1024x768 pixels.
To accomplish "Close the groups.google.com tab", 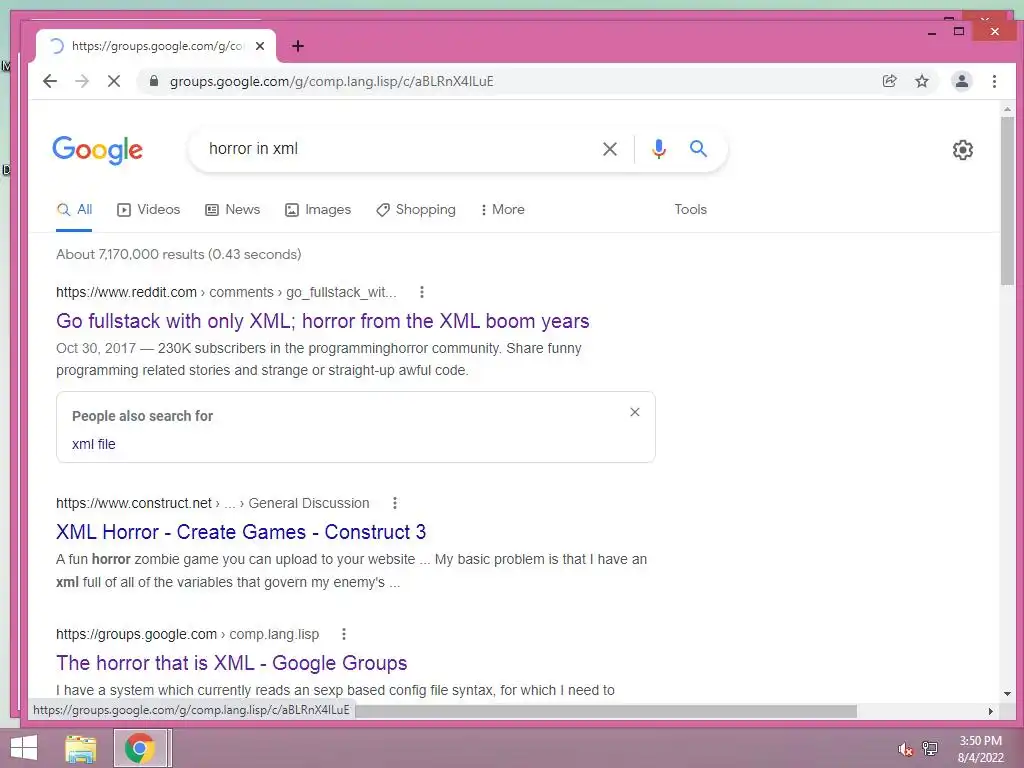I will [260, 46].
